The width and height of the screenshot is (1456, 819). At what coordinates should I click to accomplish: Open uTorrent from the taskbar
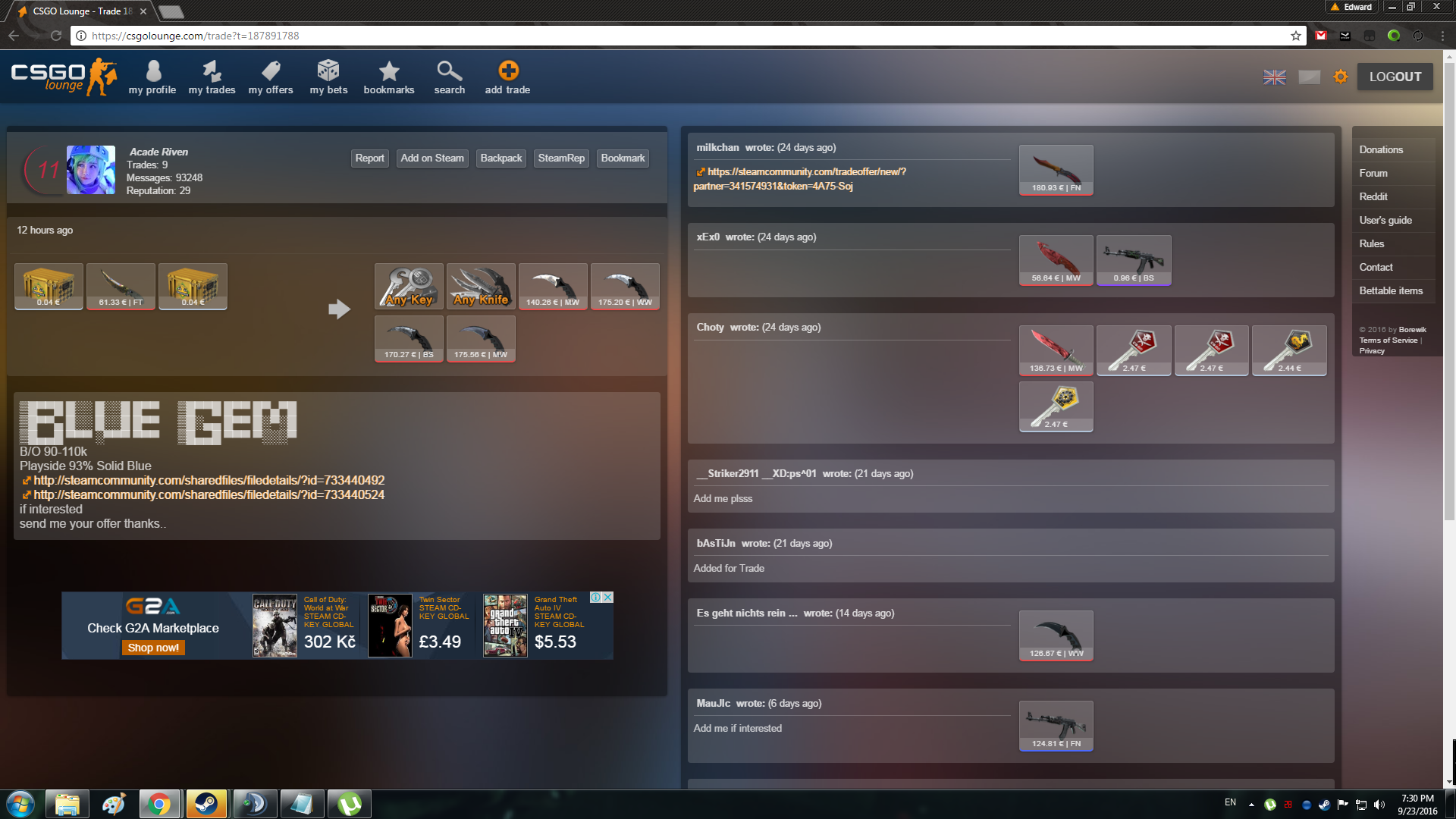tap(350, 804)
